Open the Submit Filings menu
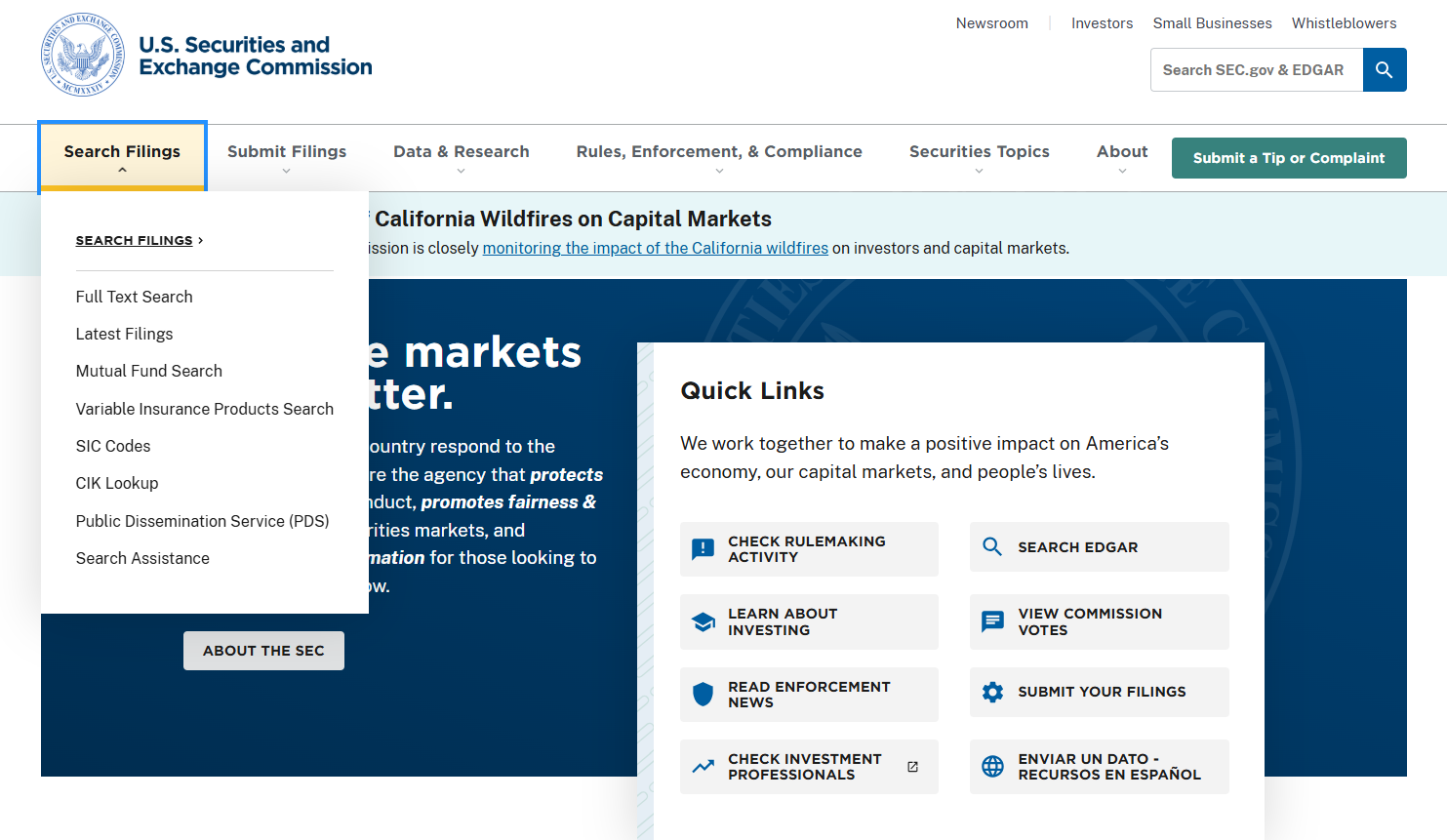This screenshot has height=840, width=1447. click(286, 157)
